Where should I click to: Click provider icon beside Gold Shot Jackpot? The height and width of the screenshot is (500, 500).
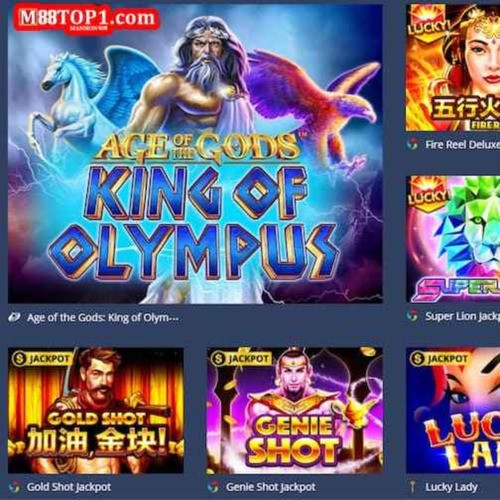pyautogui.click(x=14, y=487)
